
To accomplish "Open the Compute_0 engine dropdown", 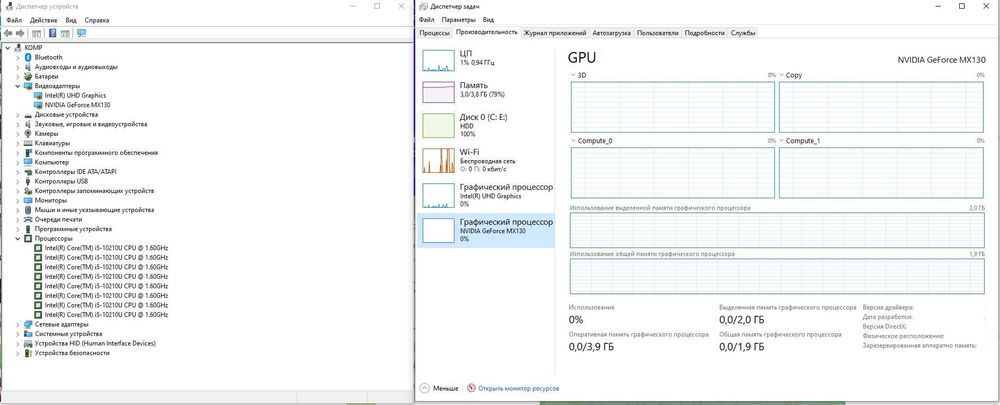I will [573, 141].
